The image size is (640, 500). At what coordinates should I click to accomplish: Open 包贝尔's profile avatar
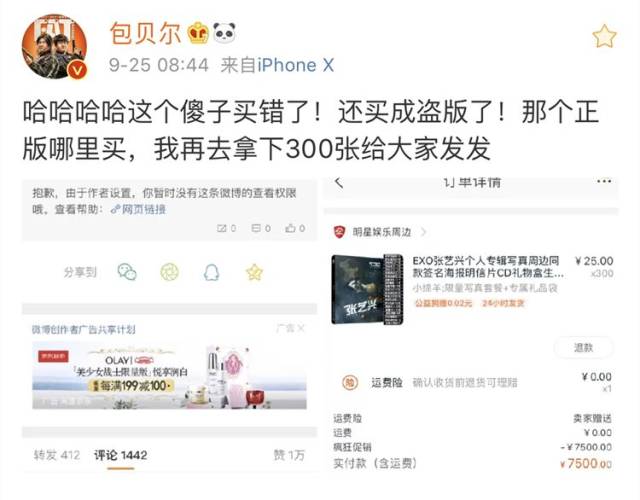pos(54,47)
